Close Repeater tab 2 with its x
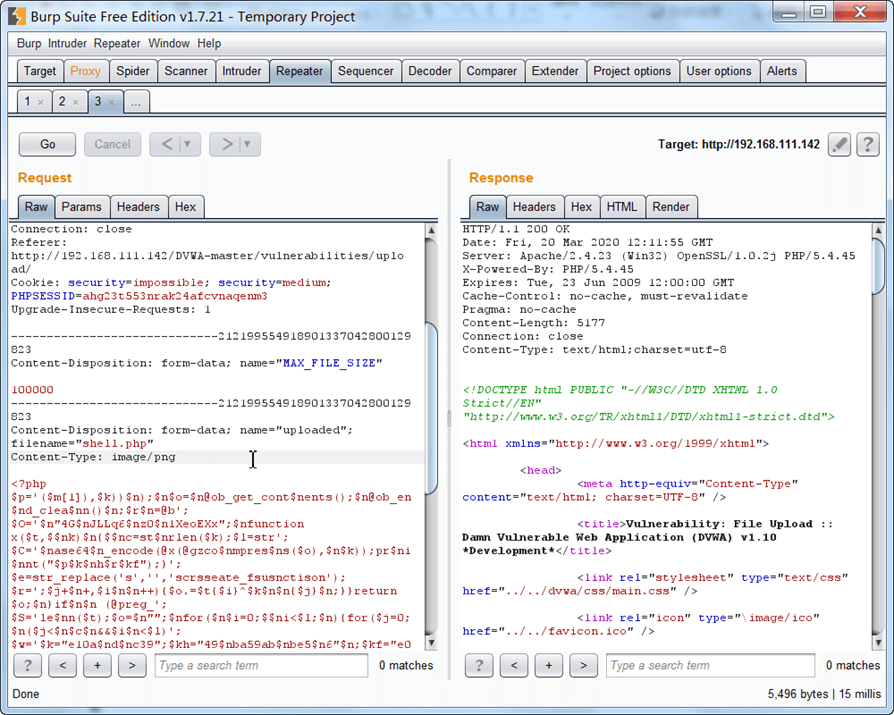The height and width of the screenshot is (715, 894). [75, 103]
